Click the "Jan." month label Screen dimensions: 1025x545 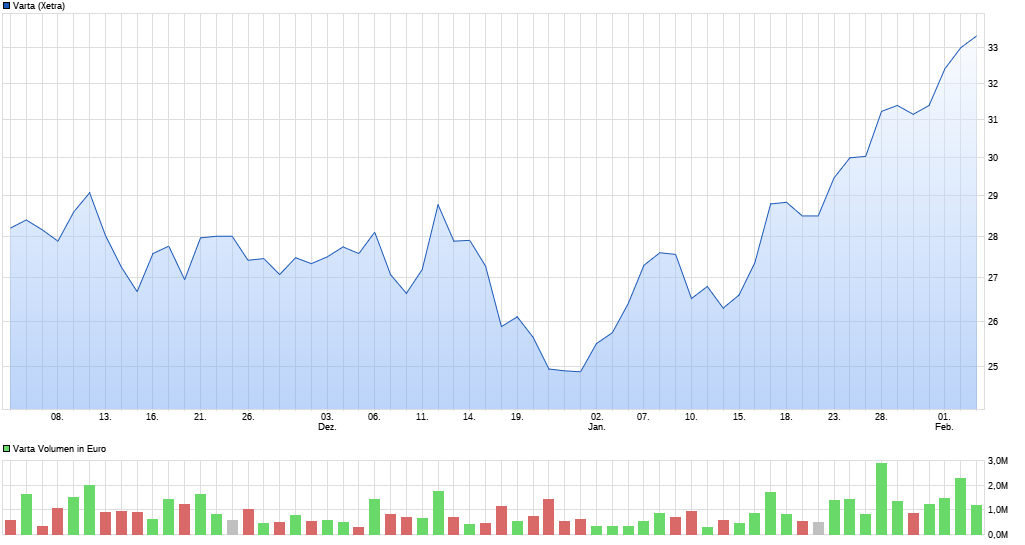point(596,427)
